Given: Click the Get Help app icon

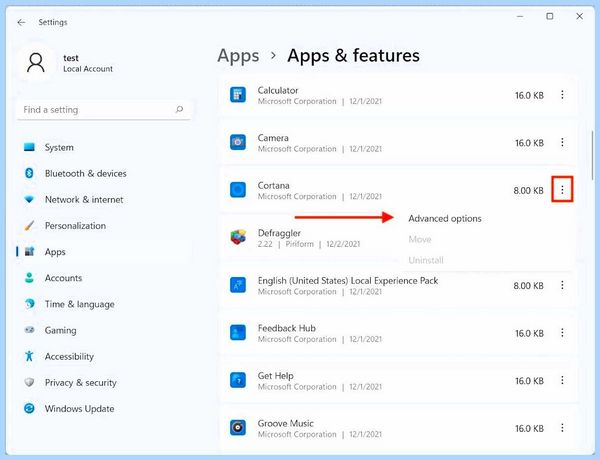Looking at the screenshot, I should [x=238, y=380].
